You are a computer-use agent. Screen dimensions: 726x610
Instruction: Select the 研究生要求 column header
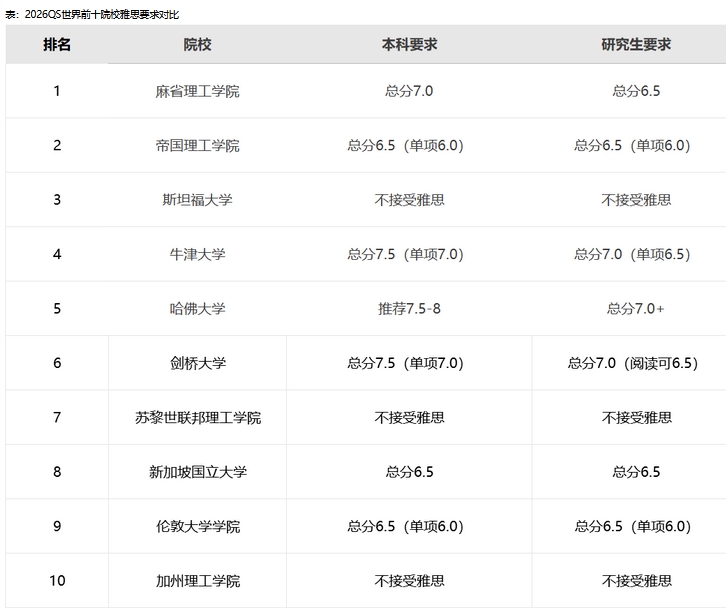click(636, 44)
